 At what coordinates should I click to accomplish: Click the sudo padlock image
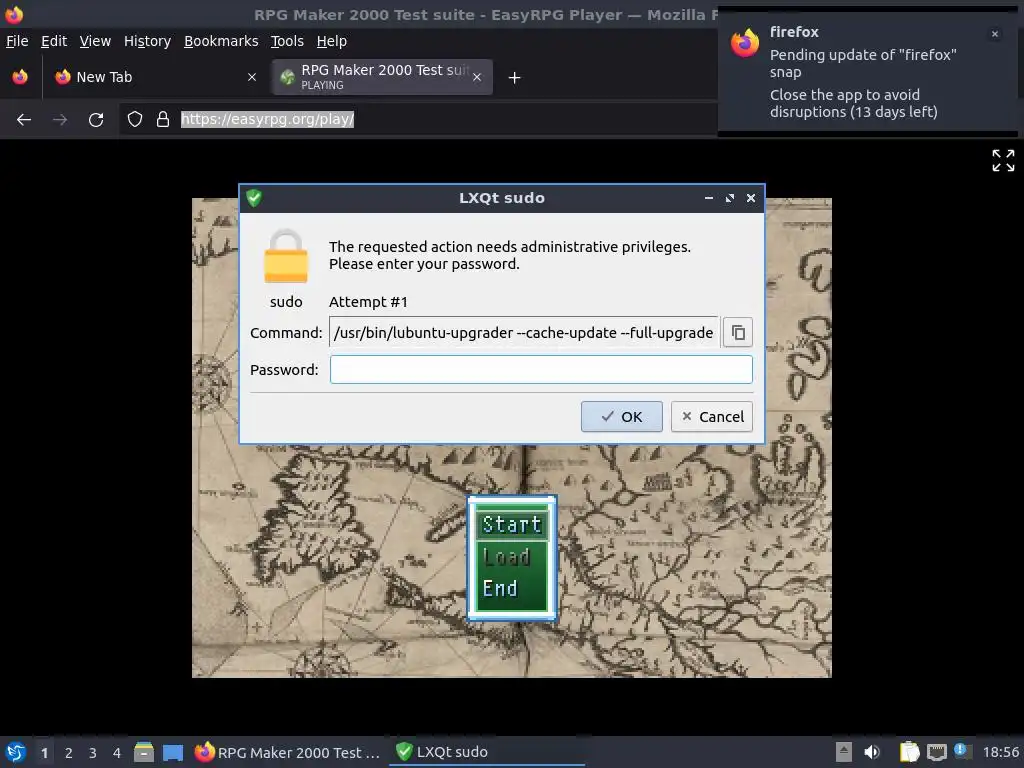point(285,256)
